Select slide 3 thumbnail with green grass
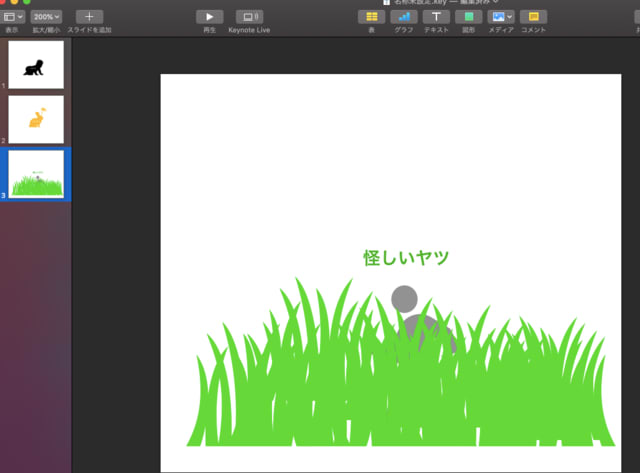 [36, 174]
